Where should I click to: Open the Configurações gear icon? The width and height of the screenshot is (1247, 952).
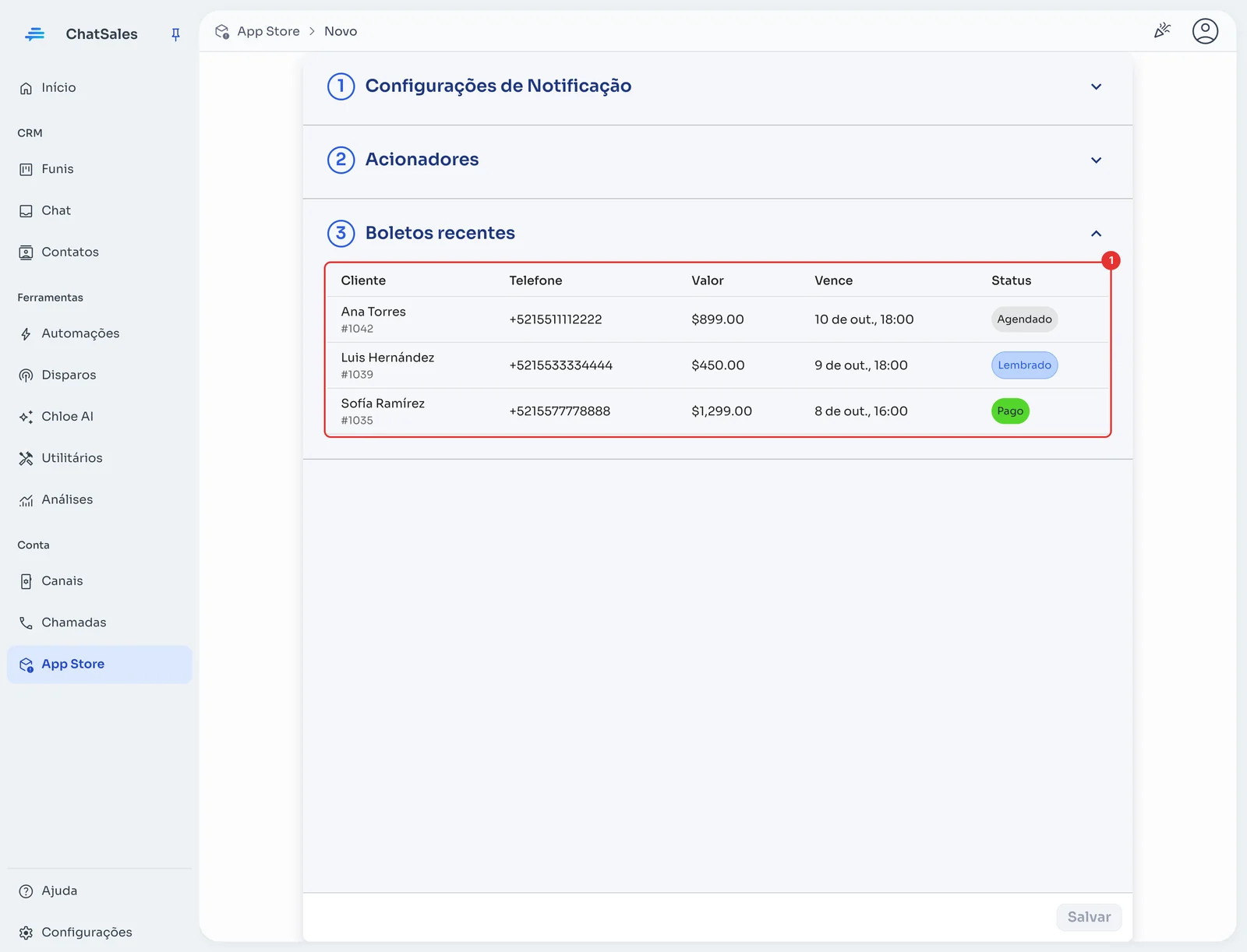click(26, 933)
